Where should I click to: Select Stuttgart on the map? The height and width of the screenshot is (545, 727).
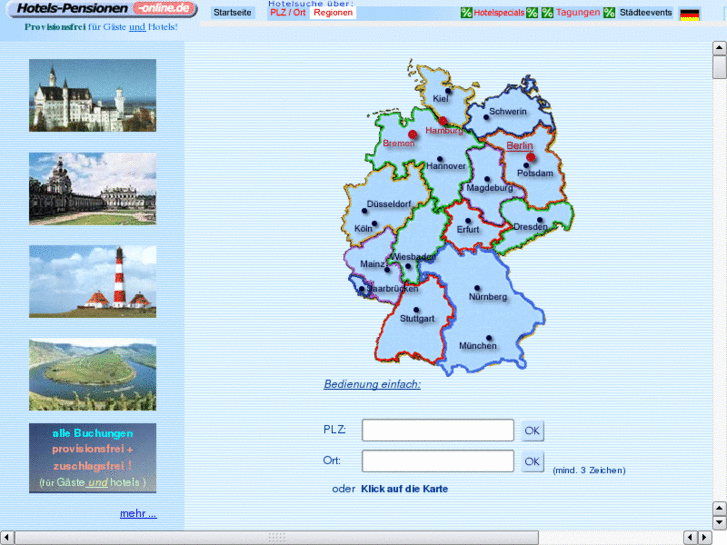click(x=417, y=319)
